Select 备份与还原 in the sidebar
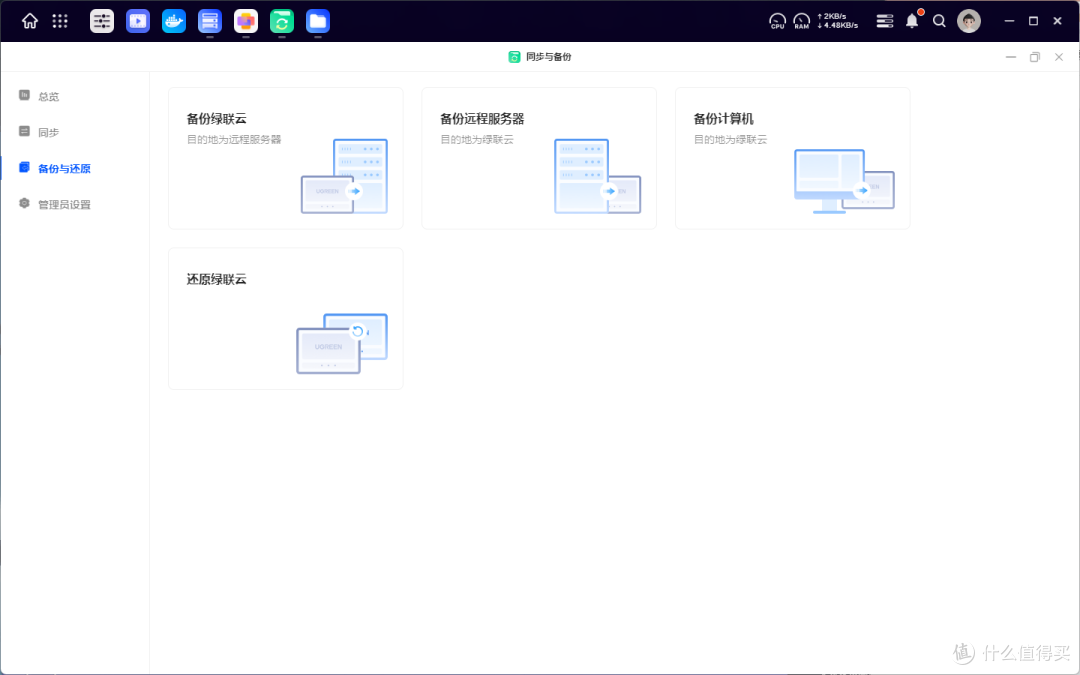Screen dimensions: 1080x675 tap(64, 169)
